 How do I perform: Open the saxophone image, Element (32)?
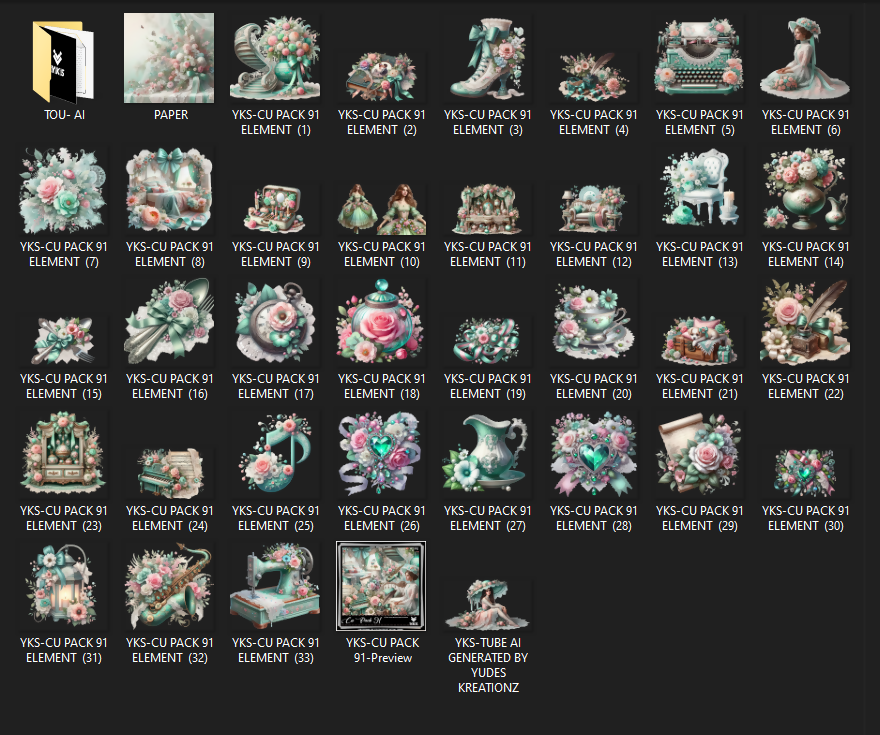pos(169,586)
